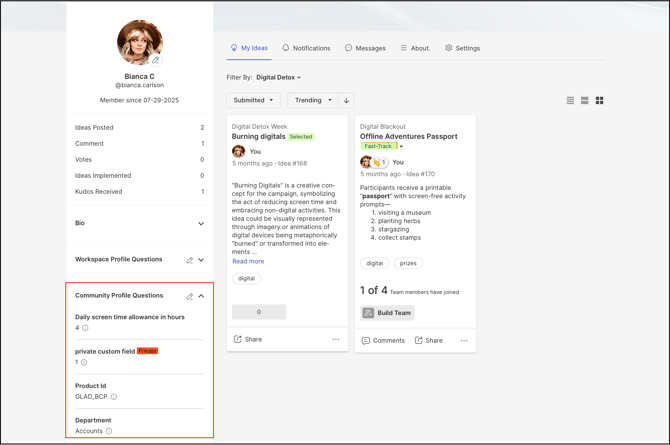Go to the Messages tab
This screenshot has height=445, width=670.
pyautogui.click(x=365, y=48)
